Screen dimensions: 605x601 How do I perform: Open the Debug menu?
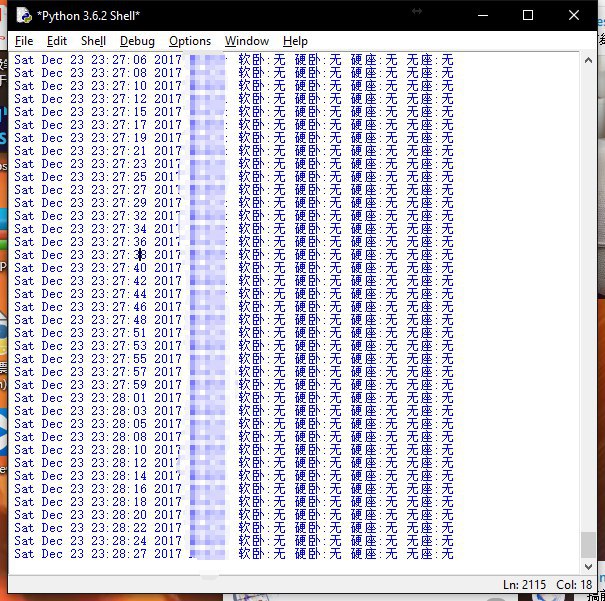tap(137, 41)
